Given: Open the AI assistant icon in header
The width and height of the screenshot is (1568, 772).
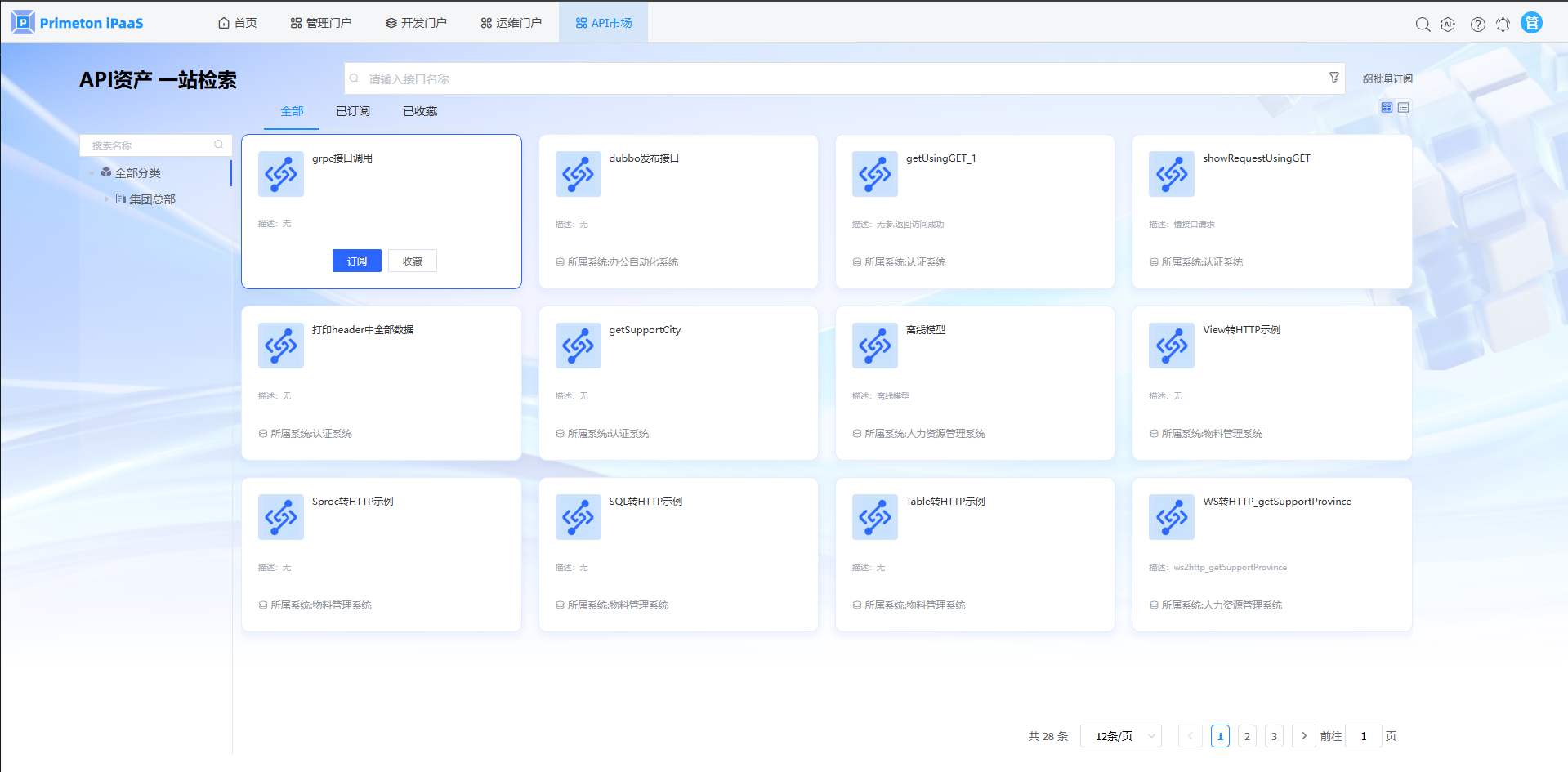Looking at the screenshot, I should pyautogui.click(x=1448, y=25).
